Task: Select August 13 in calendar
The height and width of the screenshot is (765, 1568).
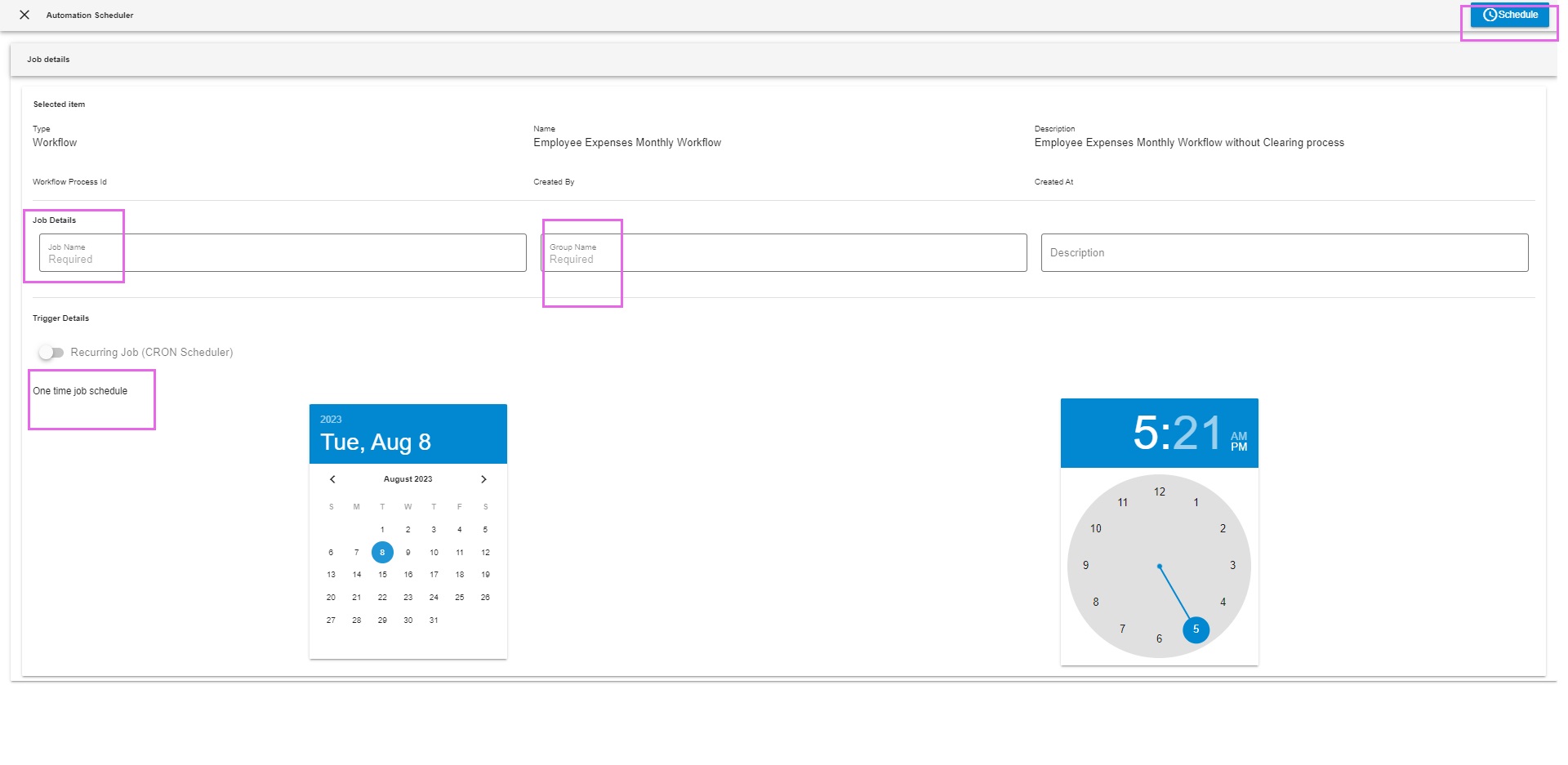Action: (x=331, y=575)
